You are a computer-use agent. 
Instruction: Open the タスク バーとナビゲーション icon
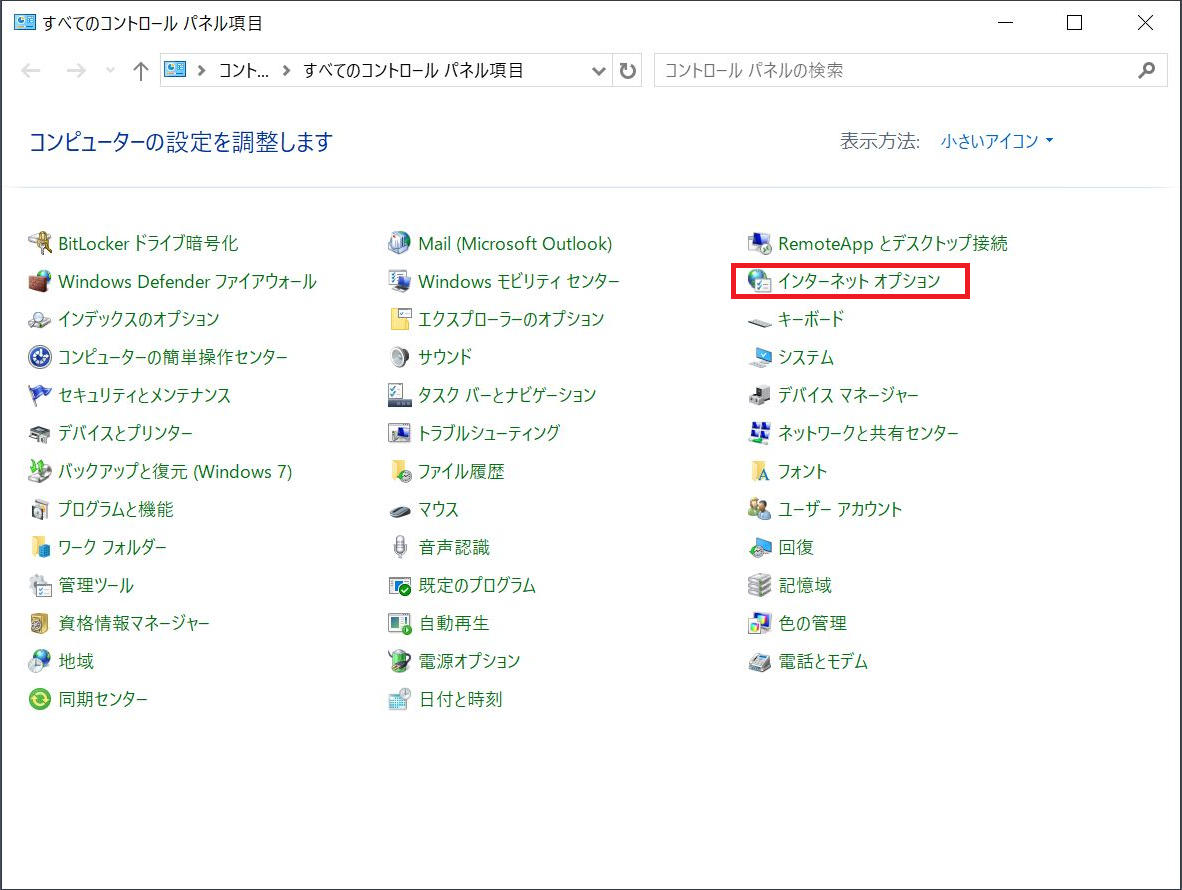pyautogui.click(x=399, y=395)
